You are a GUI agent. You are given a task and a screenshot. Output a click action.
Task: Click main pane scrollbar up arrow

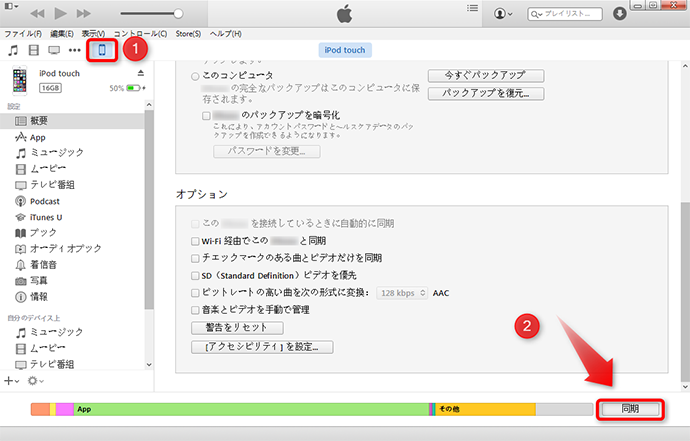pos(685,66)
